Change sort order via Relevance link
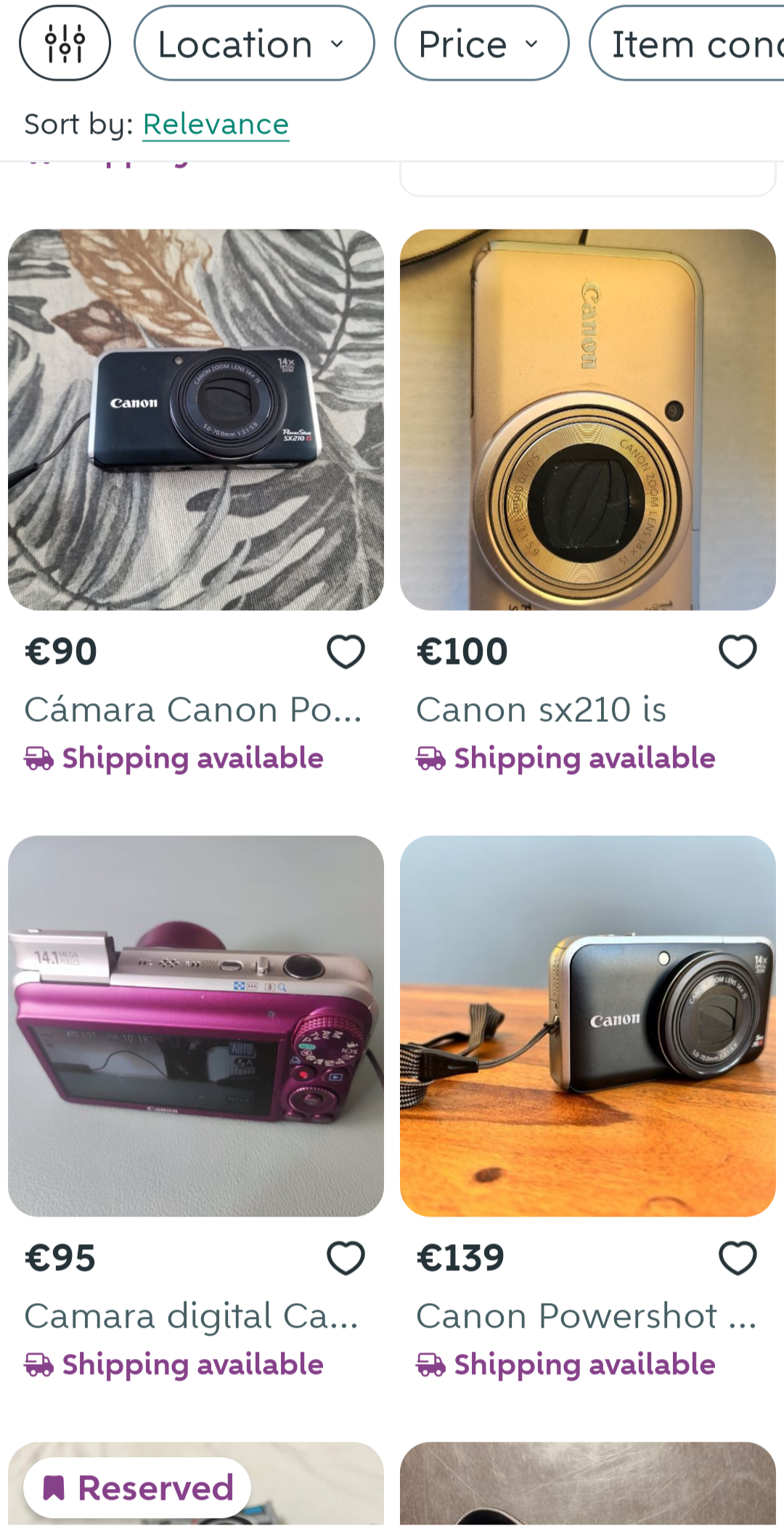 [216, 124]
